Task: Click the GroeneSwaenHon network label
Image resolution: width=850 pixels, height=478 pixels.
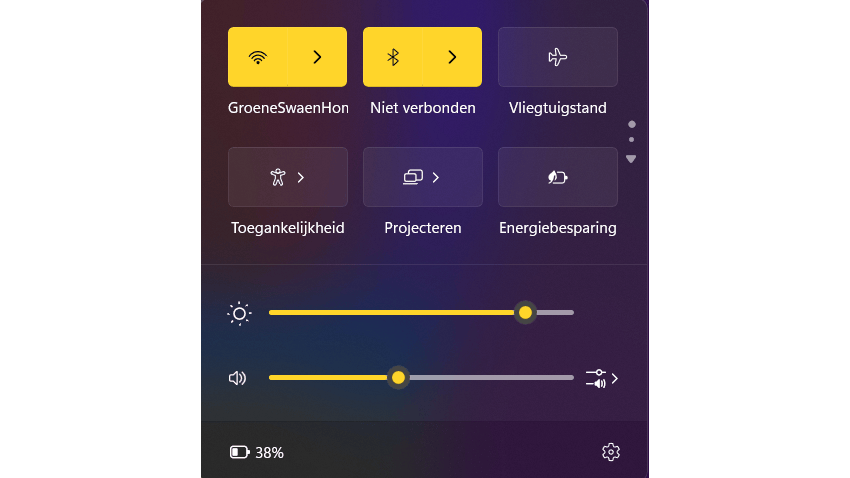Action: pos(288,108)
